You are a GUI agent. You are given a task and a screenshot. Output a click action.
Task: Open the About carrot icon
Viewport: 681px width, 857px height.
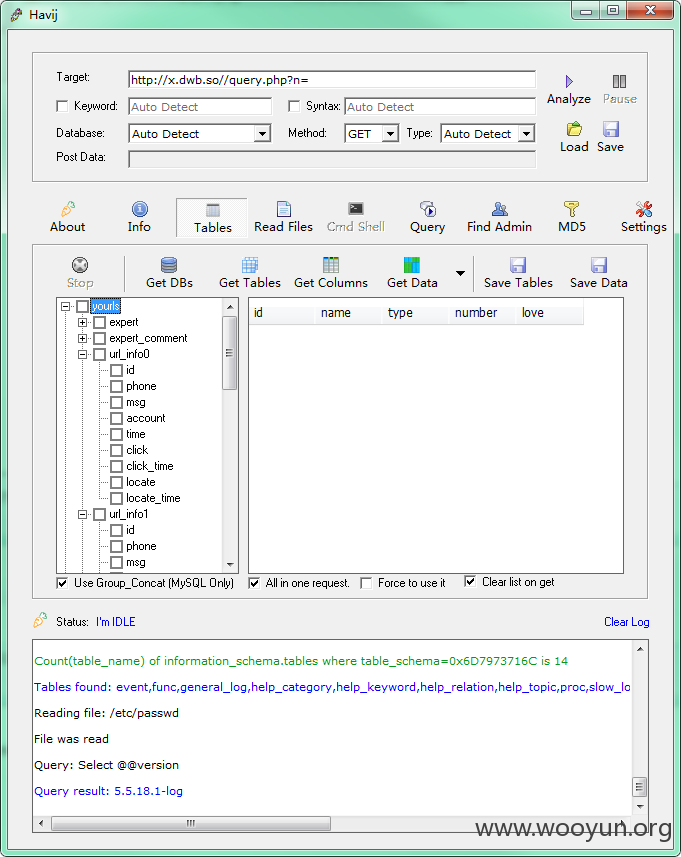(68, 209)
